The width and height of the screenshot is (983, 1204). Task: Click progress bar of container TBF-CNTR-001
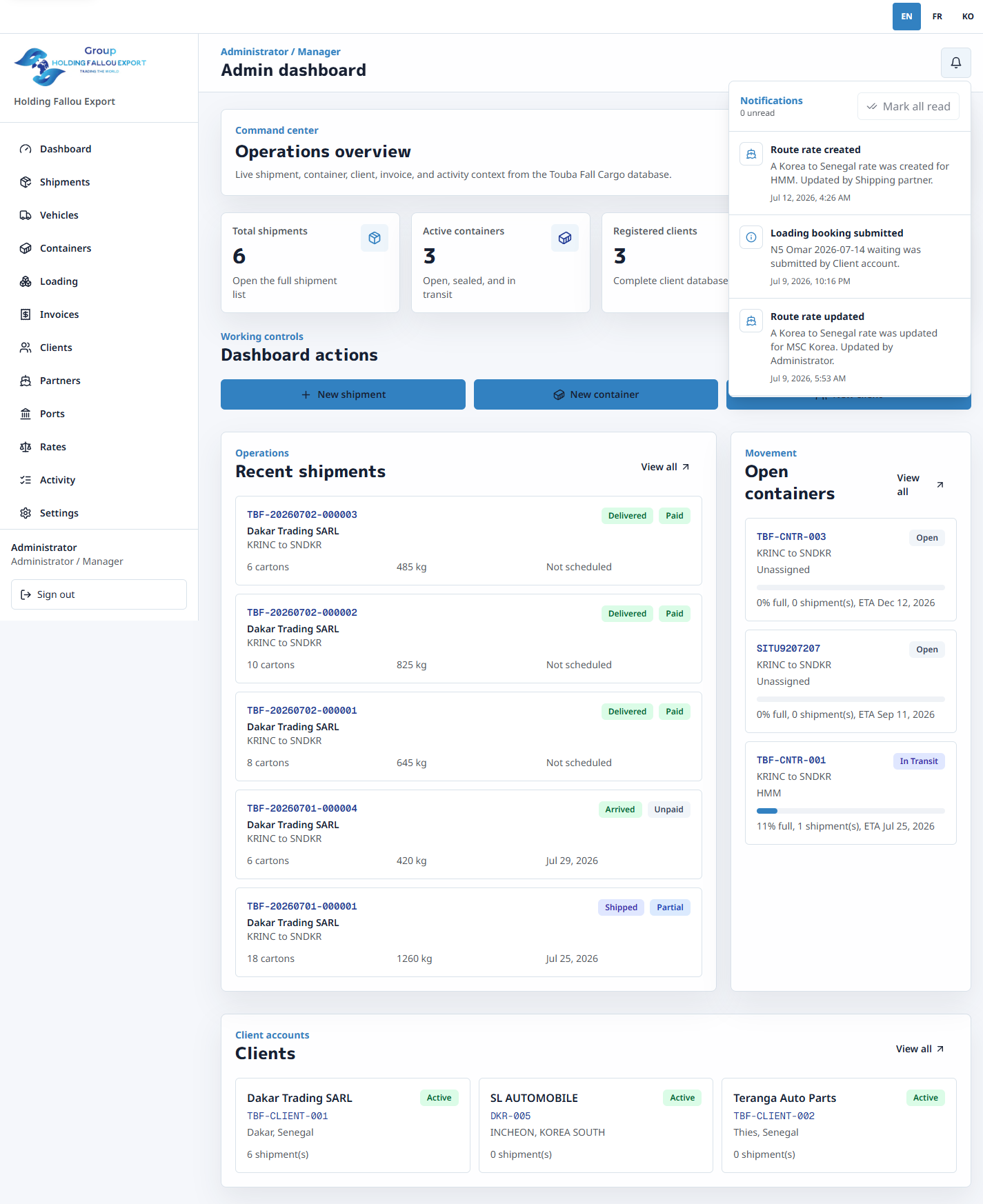pyautogui.click(x=851, y=811)
